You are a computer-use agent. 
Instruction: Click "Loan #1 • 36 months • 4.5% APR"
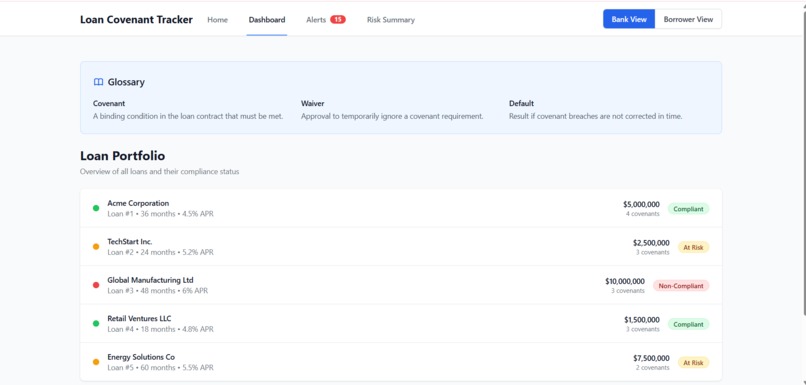[160, 214]
